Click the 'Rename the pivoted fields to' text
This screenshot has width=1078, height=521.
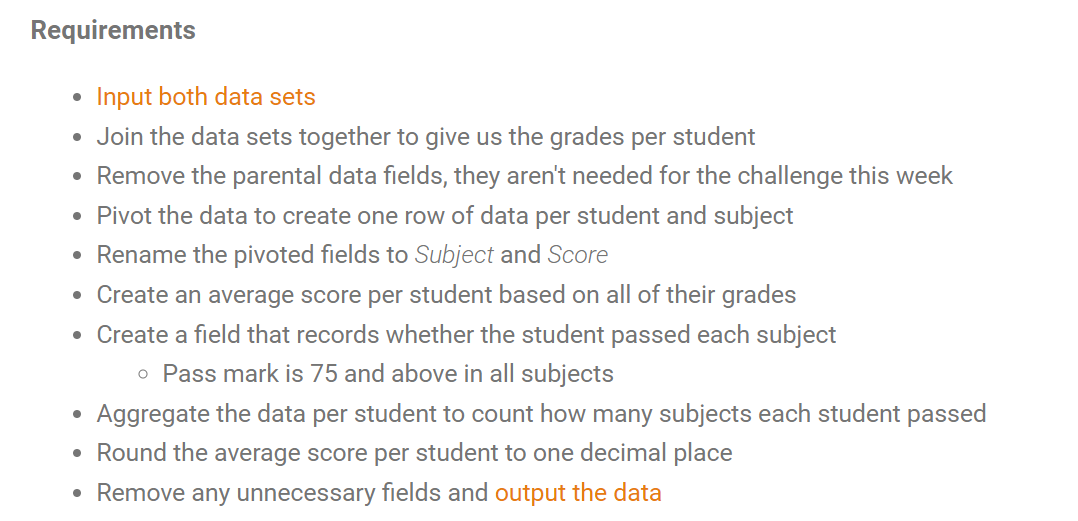(x=252, y=255)
